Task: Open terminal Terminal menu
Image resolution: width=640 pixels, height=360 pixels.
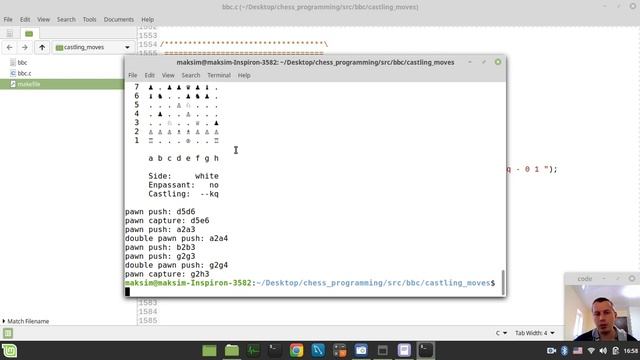Action: (219, 76)
